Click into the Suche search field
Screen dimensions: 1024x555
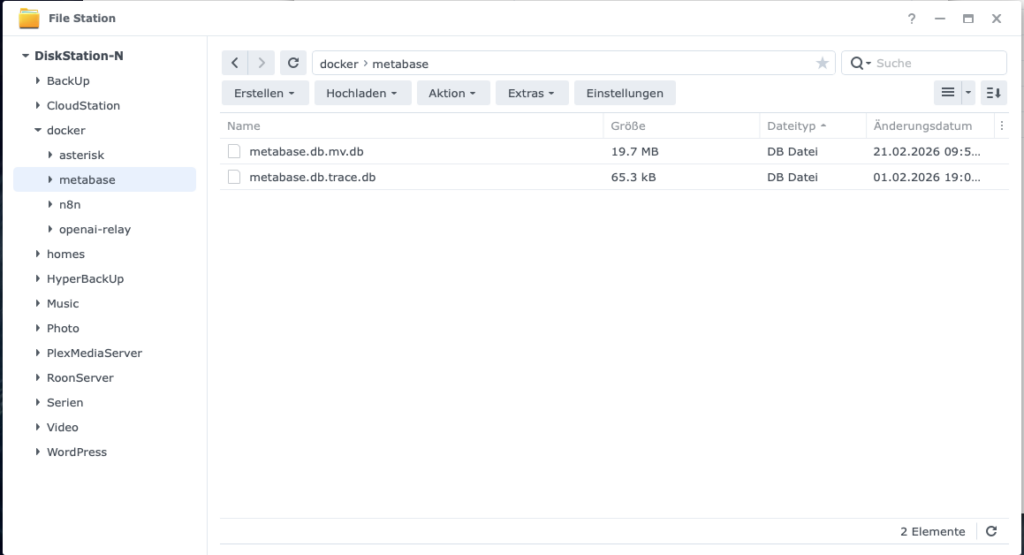coord(936,63)
